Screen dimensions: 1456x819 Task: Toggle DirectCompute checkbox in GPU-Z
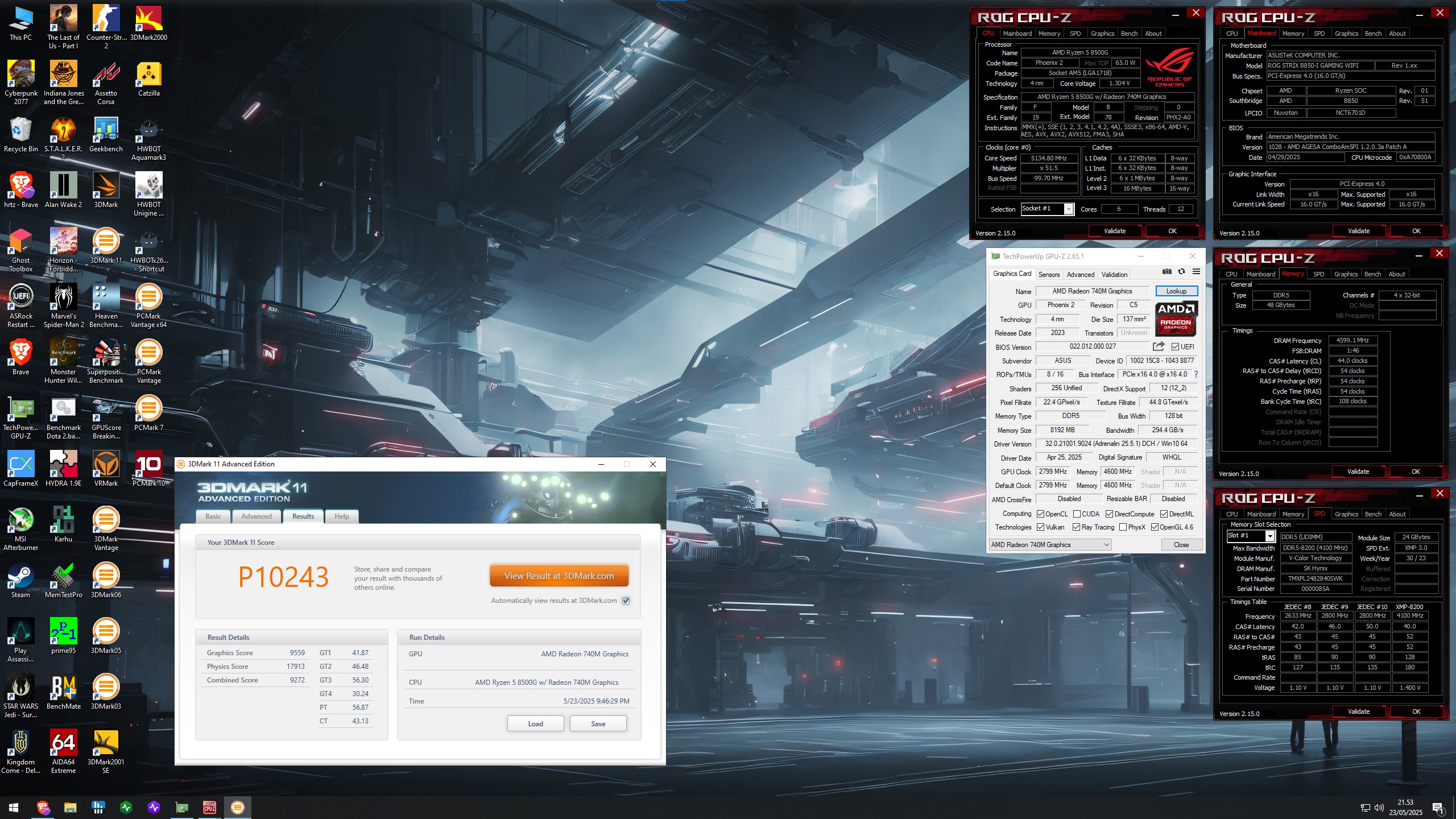click(x=1109, y=514)
